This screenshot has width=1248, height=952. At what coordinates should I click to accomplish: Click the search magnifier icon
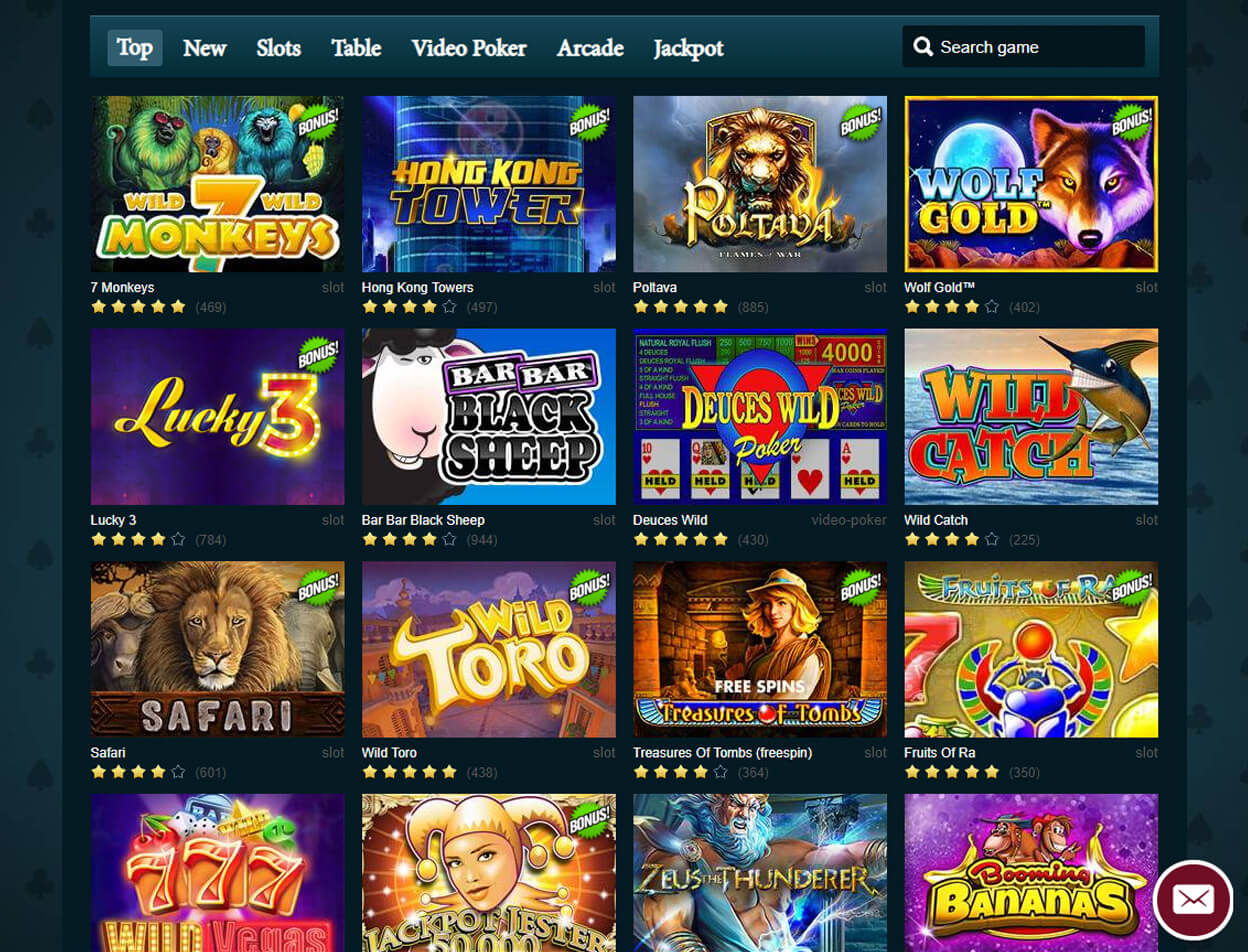[x=923, y=47]
